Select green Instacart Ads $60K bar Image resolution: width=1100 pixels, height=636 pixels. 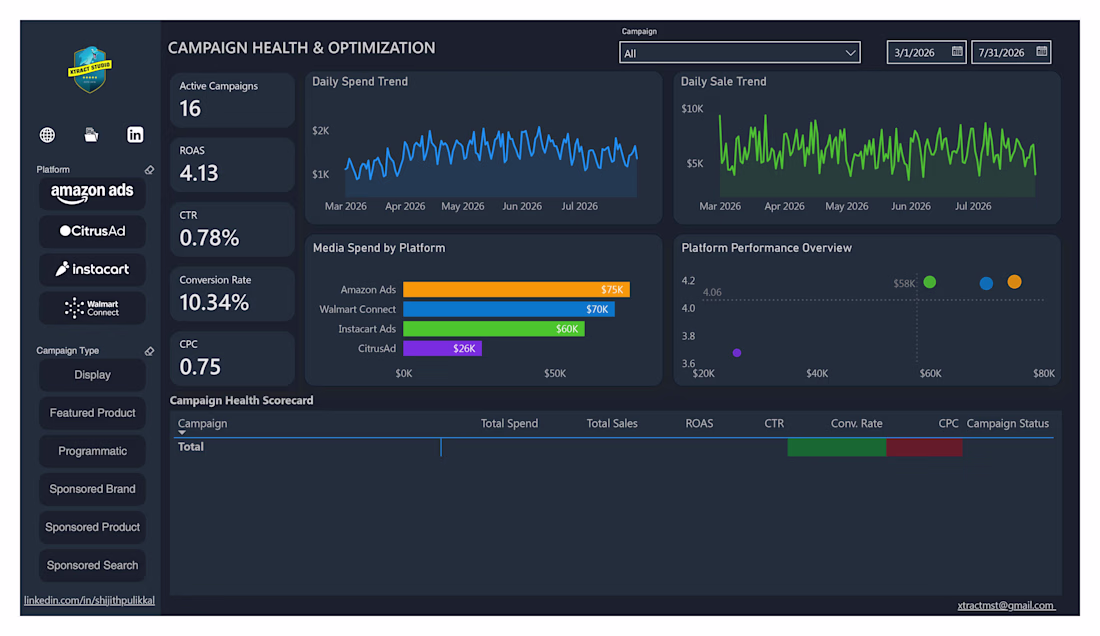[494, 329]
